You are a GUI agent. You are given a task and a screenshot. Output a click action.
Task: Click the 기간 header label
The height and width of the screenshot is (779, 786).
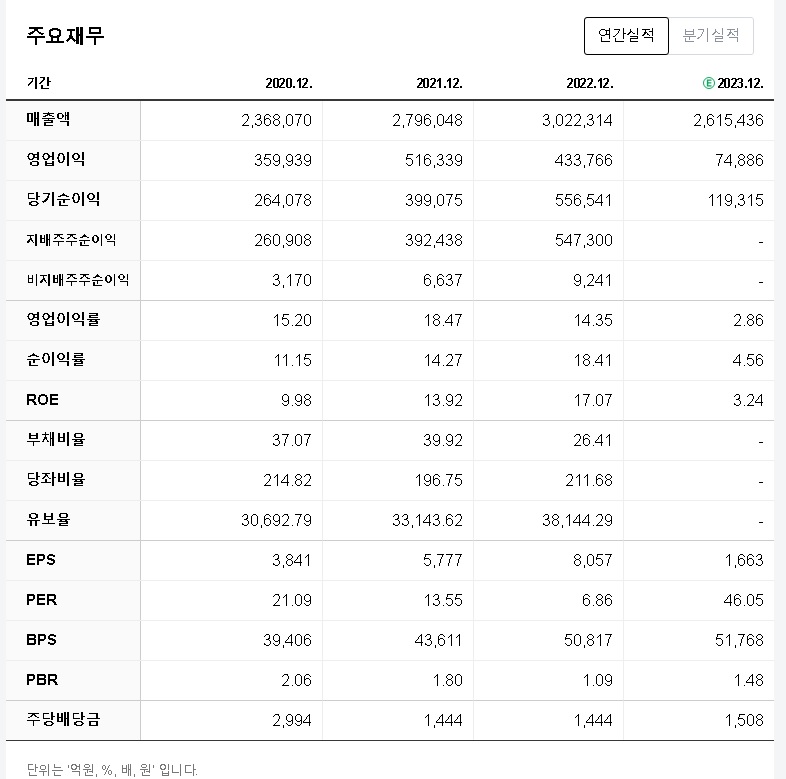(39, 83)
